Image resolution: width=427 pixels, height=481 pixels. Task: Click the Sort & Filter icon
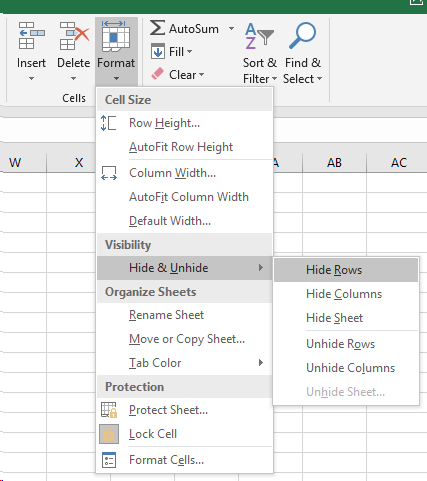pyautogui.click(x=259, y=36)
